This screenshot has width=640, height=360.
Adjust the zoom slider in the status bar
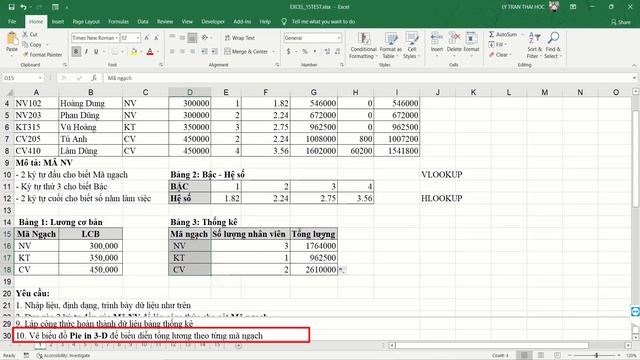(596, 356)
